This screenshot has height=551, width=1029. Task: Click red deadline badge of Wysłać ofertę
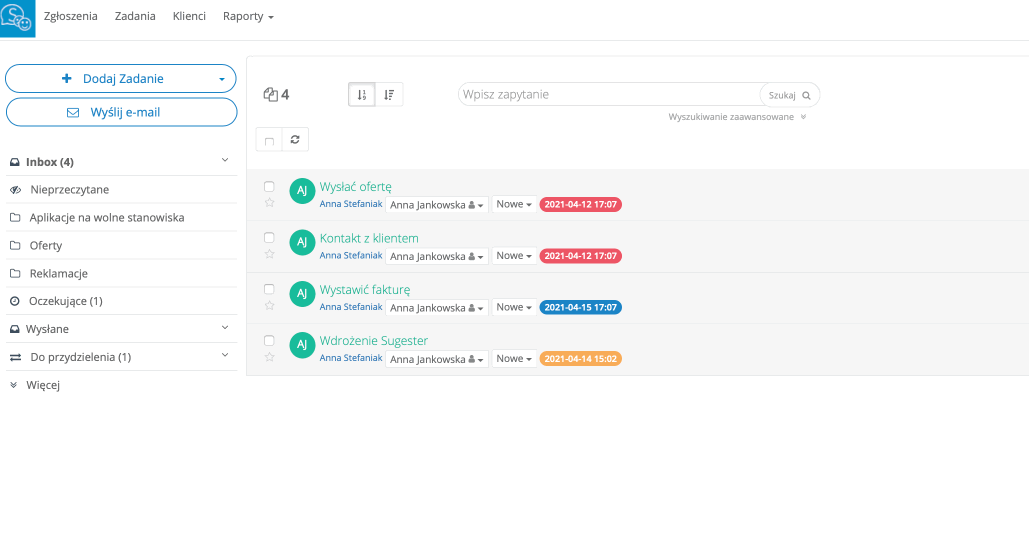(581, 205)
